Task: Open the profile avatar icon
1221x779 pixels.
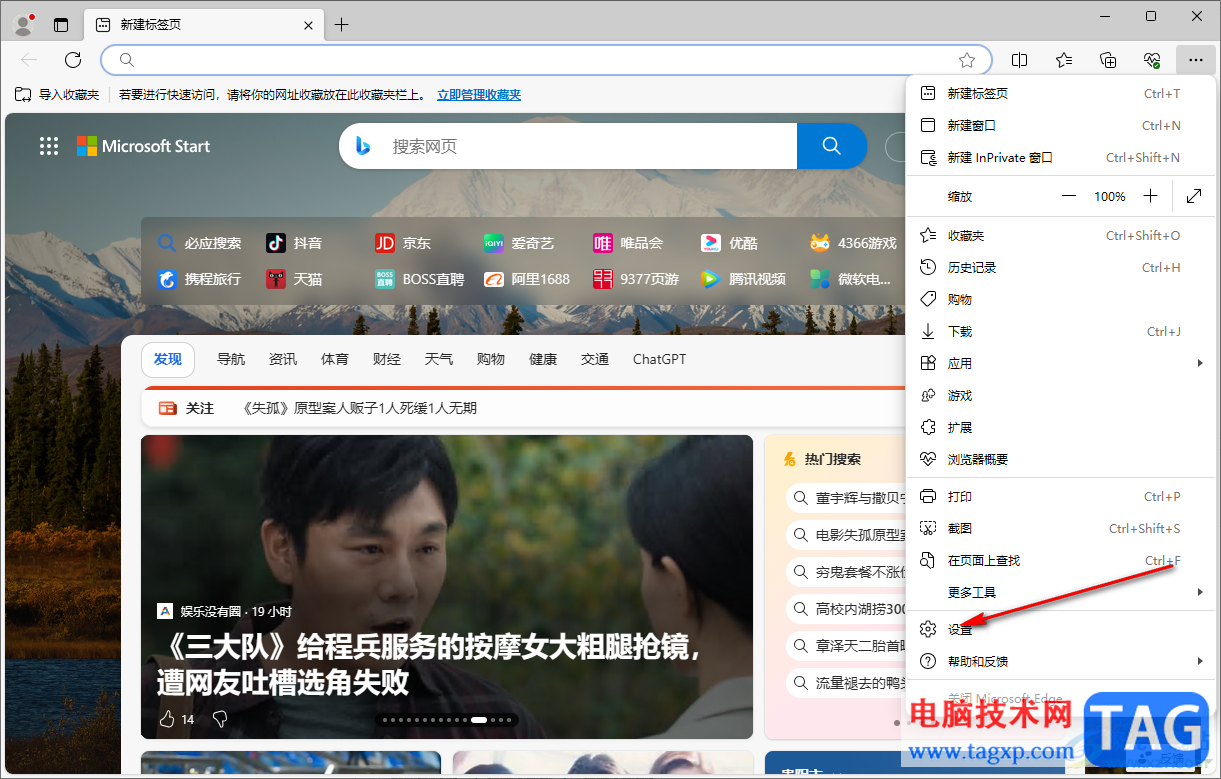Action: [x=24, y=24]
